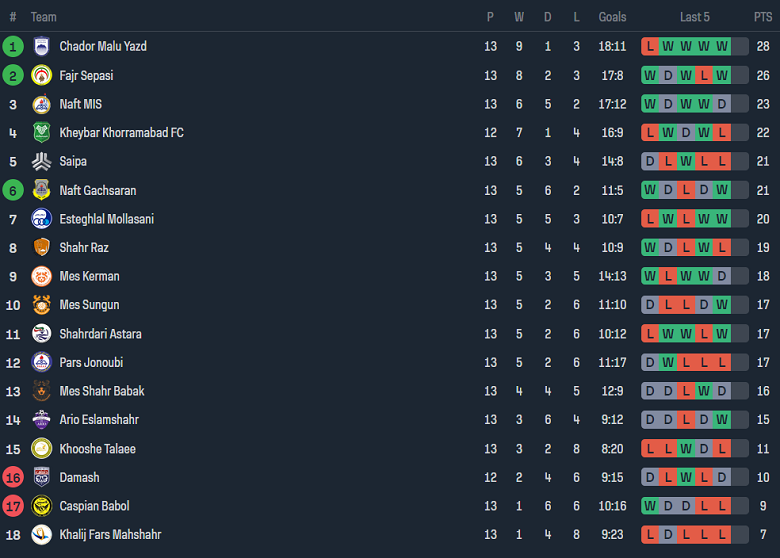Click the Kheybar Khorramabad FC green crest
Image resolution: width=780 pixels, height=558 pixels.
click(x=41, y=133)
